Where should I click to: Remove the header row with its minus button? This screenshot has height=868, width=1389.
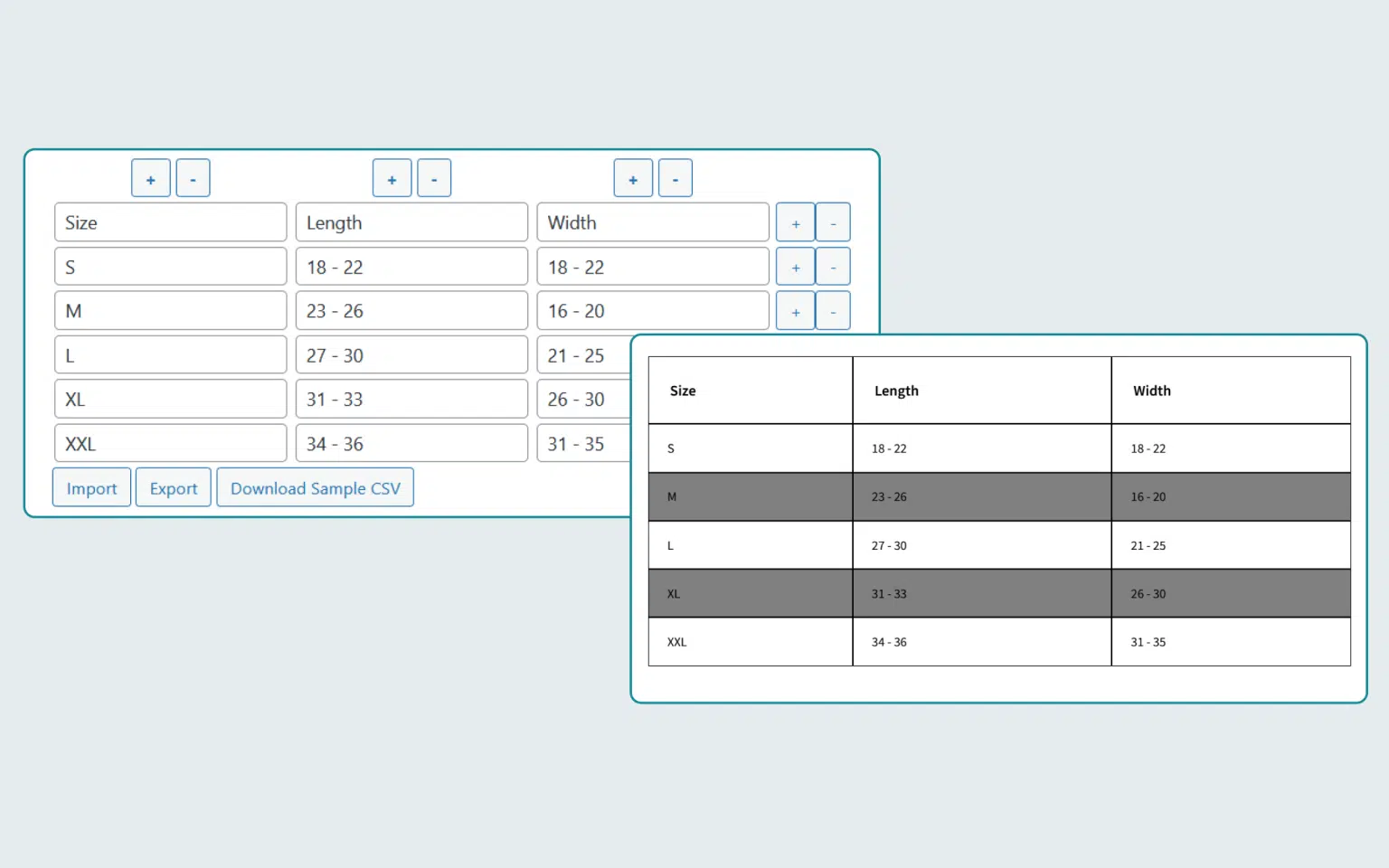pyautogui.click(x=833, y=222)
